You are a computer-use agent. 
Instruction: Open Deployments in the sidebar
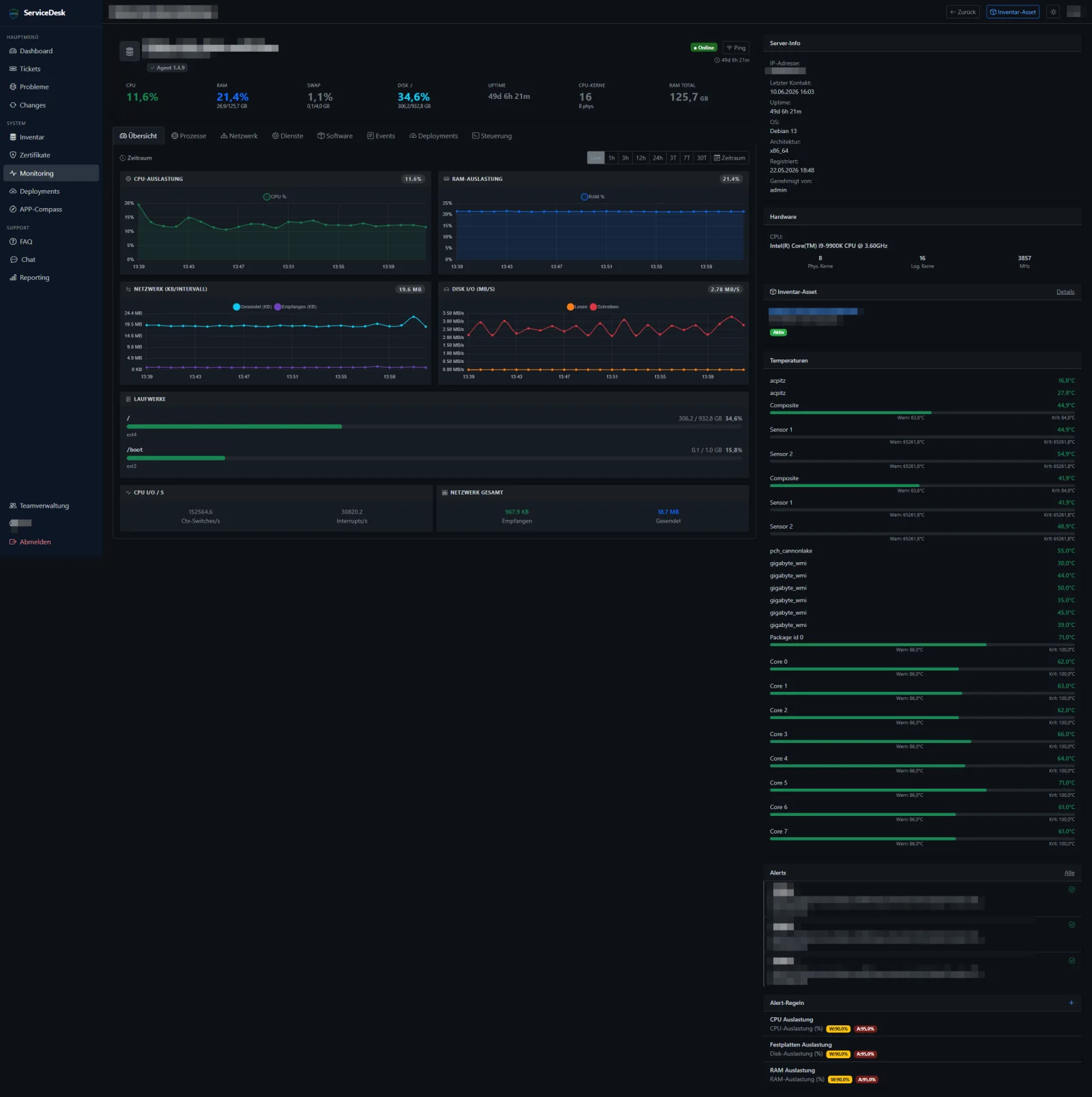tap(51, 191)
